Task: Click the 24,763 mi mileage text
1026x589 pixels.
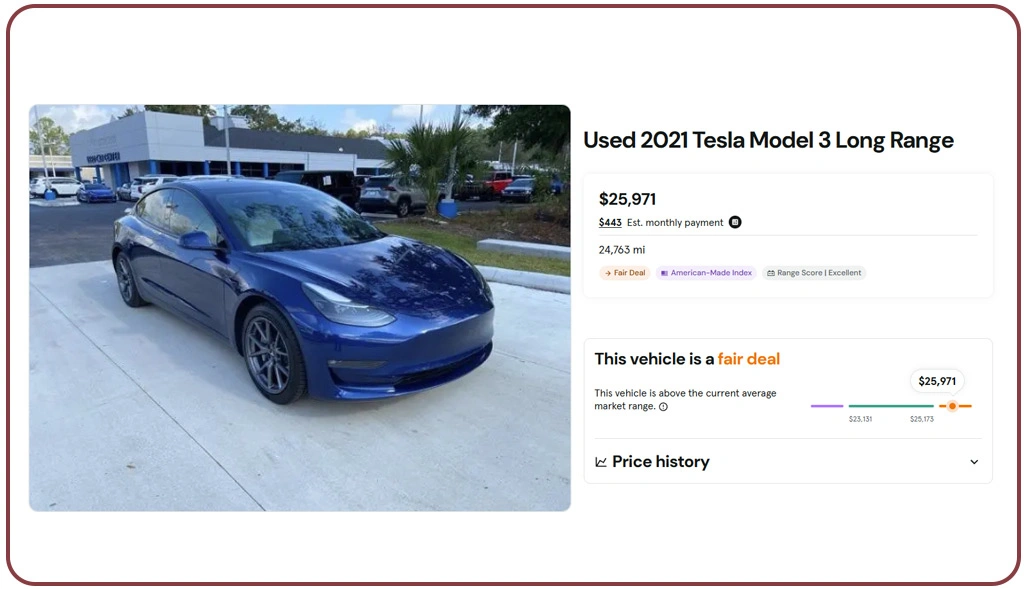Action: 622,249
